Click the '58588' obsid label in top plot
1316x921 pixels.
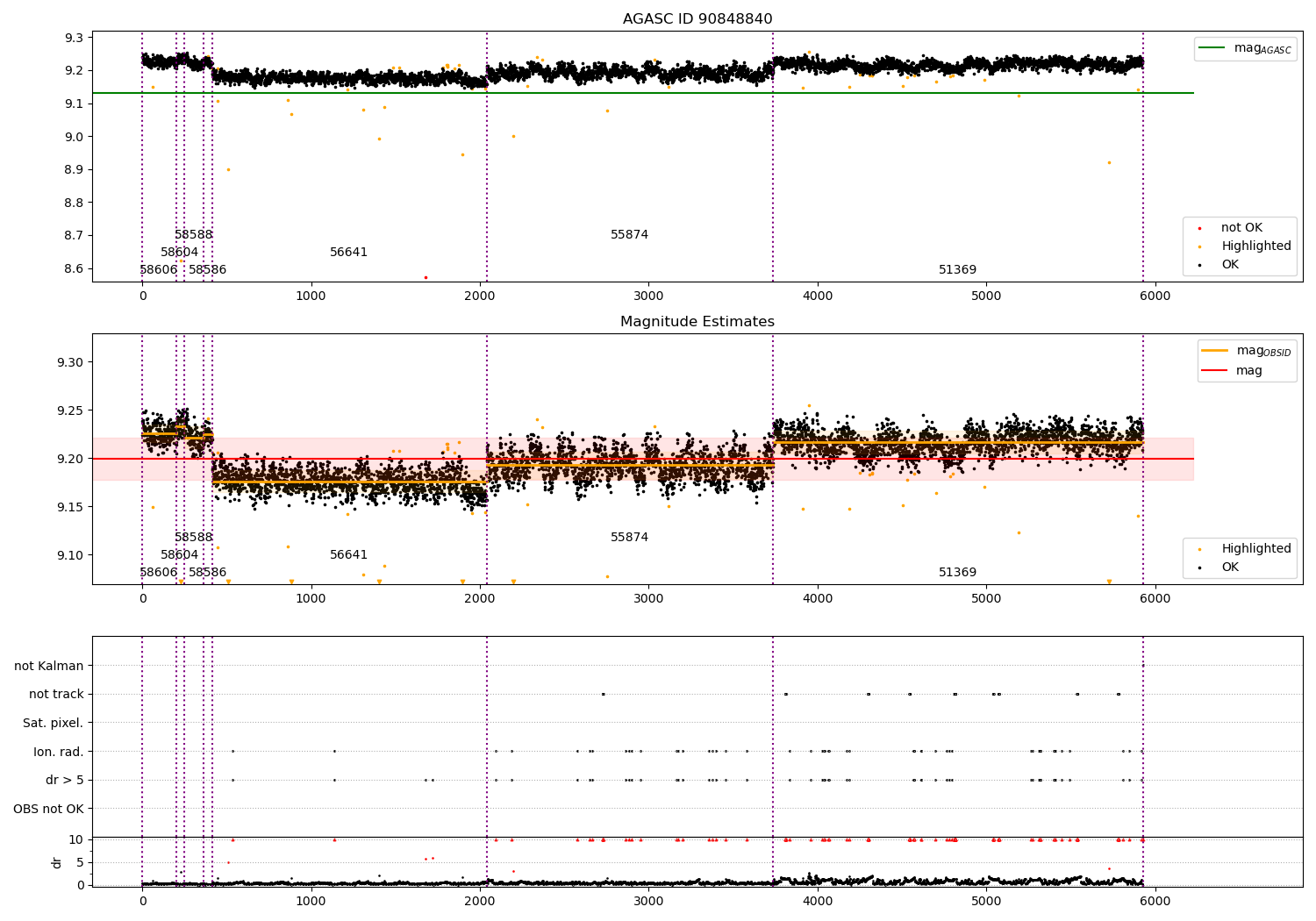click(x=194, y=235)
